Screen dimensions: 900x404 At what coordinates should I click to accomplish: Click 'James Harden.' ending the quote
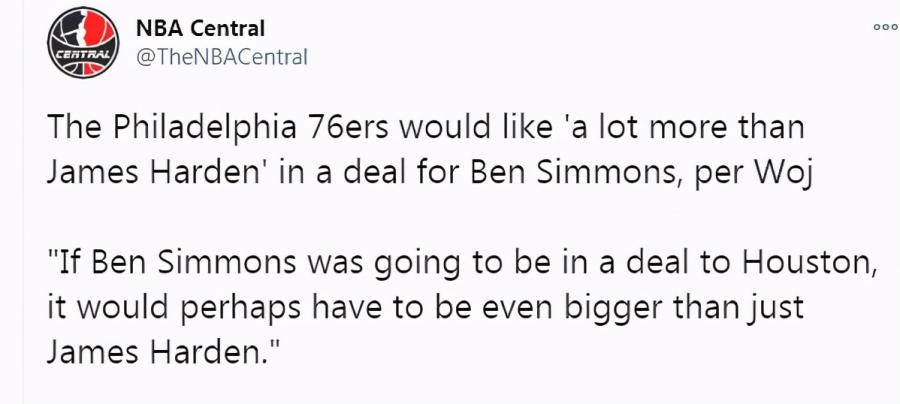click(163, 351)
